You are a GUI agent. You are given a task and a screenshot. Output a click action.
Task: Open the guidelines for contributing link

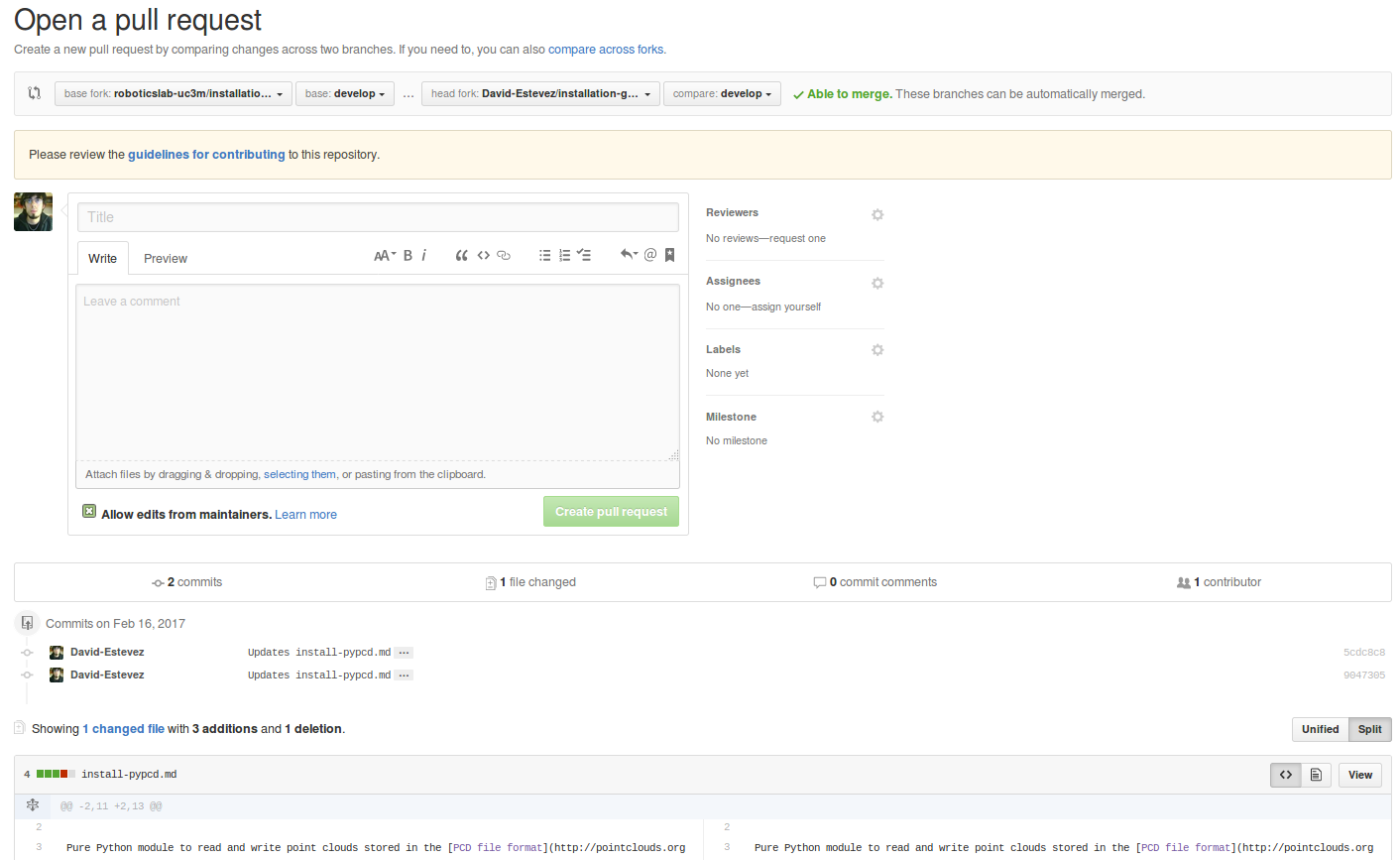tap(206, 155)
